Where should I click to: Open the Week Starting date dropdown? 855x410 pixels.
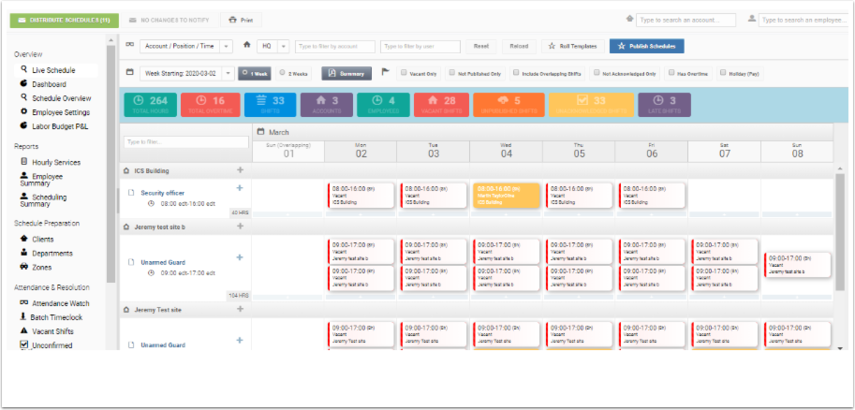tap(186, 73)
